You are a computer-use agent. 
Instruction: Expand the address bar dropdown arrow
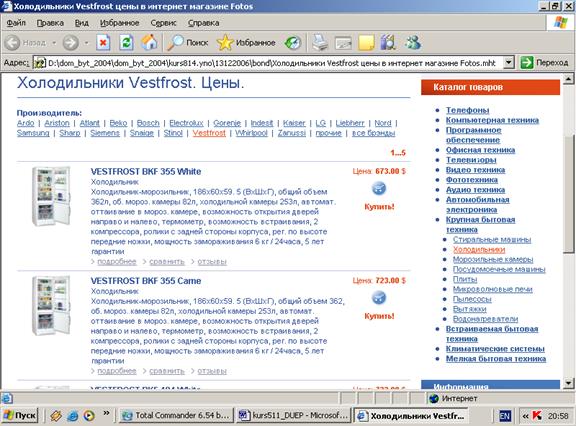pyautogui.click(x=508, y=63)
